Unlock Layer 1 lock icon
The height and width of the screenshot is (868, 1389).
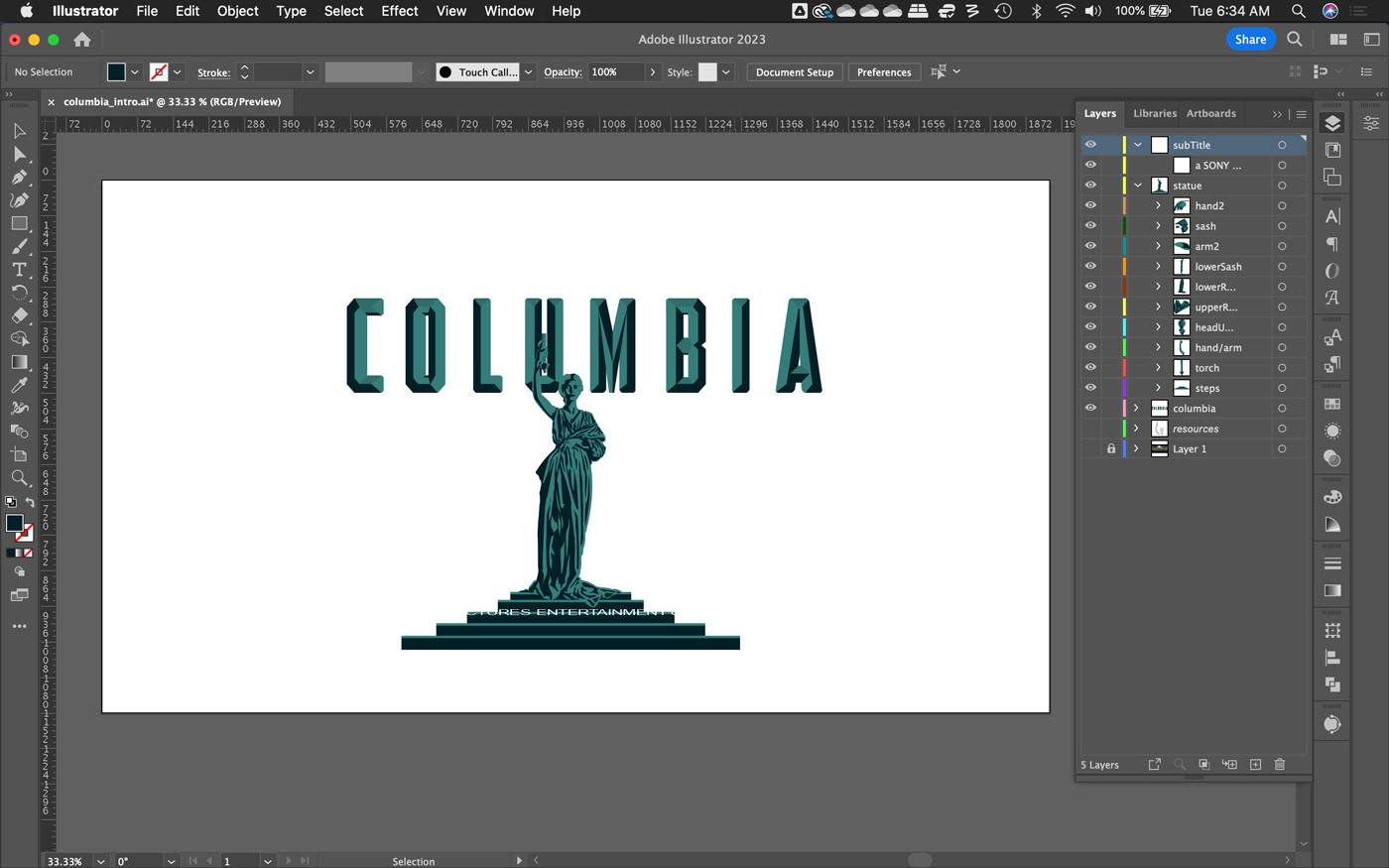[x=1111, y=448]
